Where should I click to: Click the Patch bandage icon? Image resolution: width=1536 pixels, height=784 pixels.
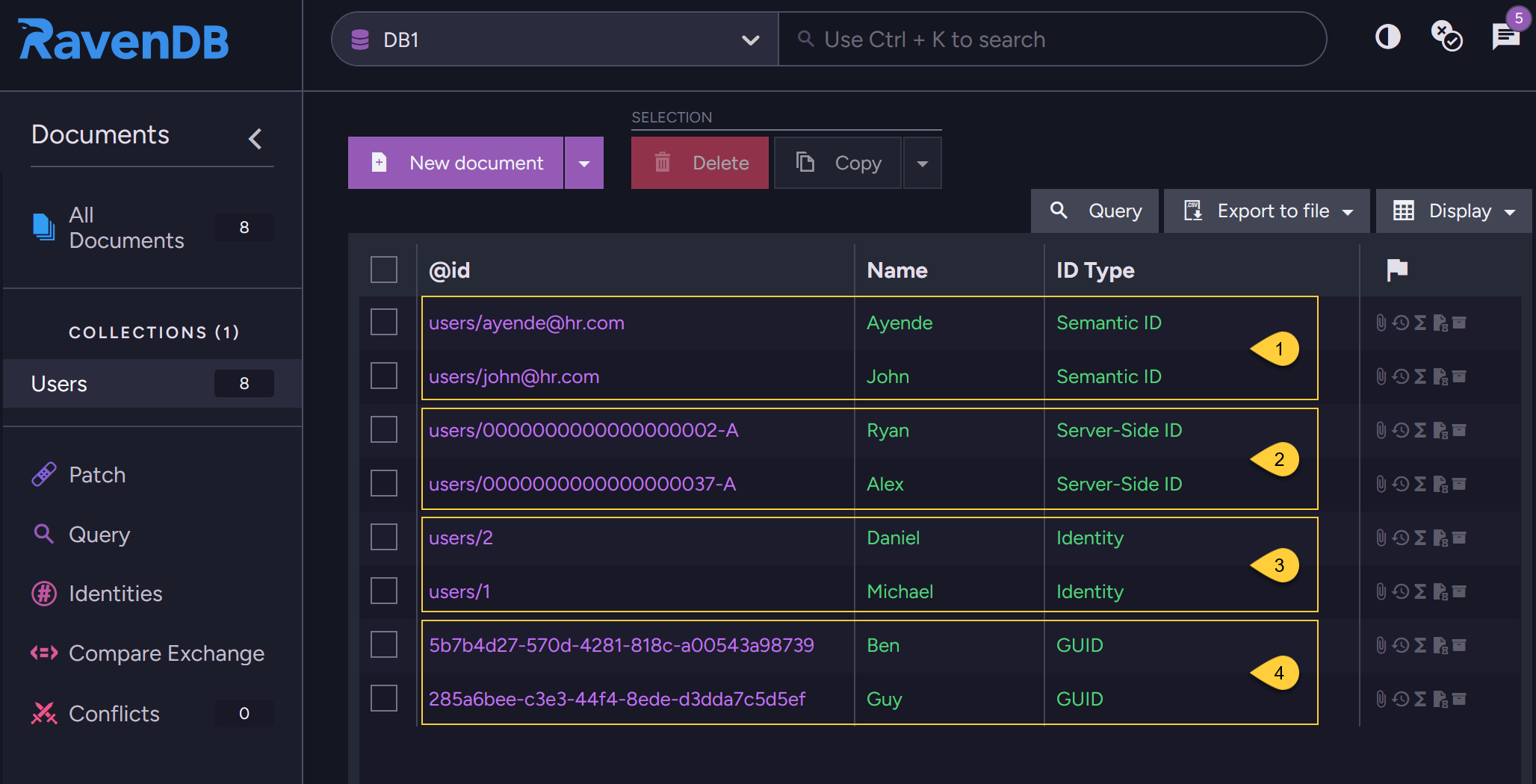[44, 474]
